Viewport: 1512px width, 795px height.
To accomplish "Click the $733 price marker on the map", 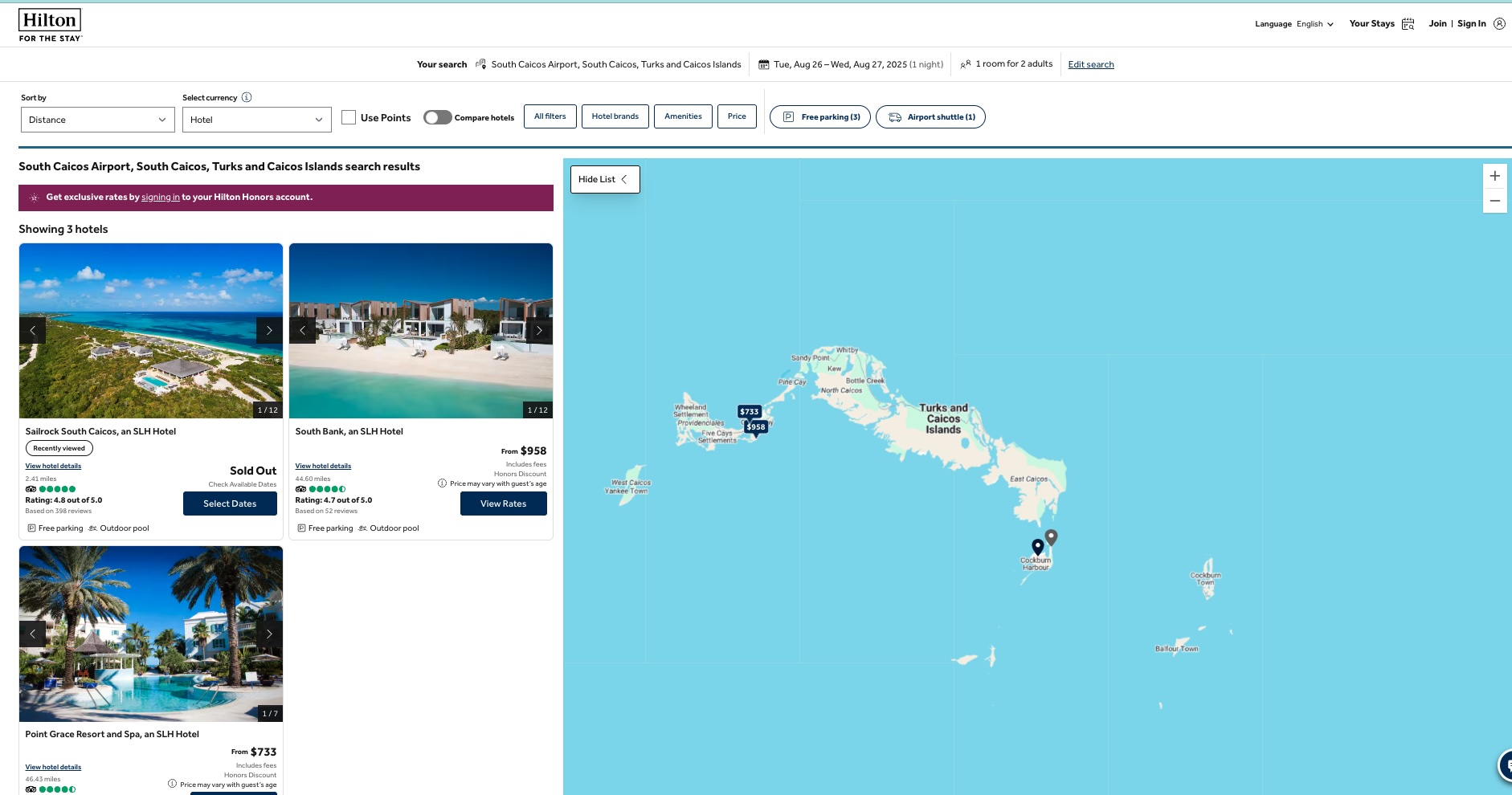I will pos(750,412).
